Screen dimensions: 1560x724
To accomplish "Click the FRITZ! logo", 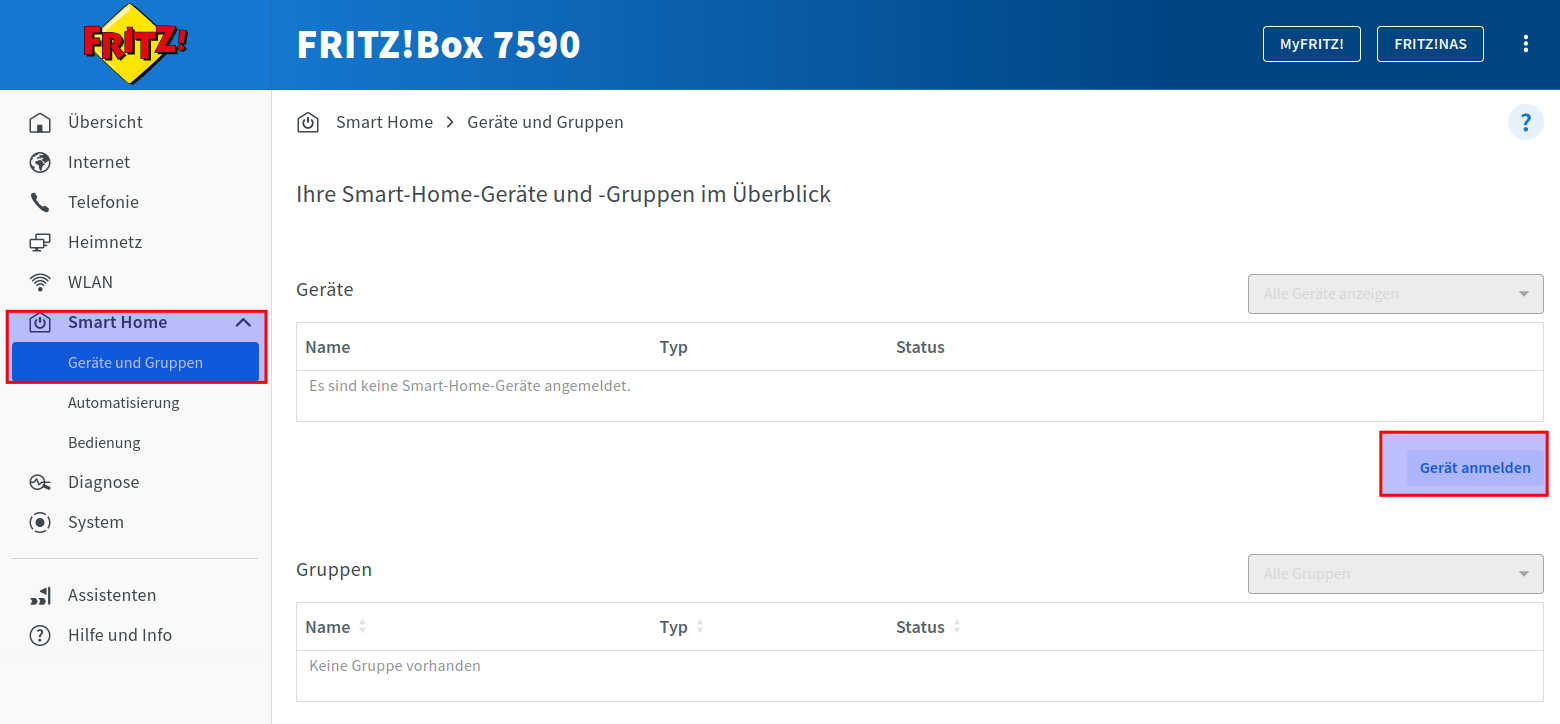I will [135, 45].
